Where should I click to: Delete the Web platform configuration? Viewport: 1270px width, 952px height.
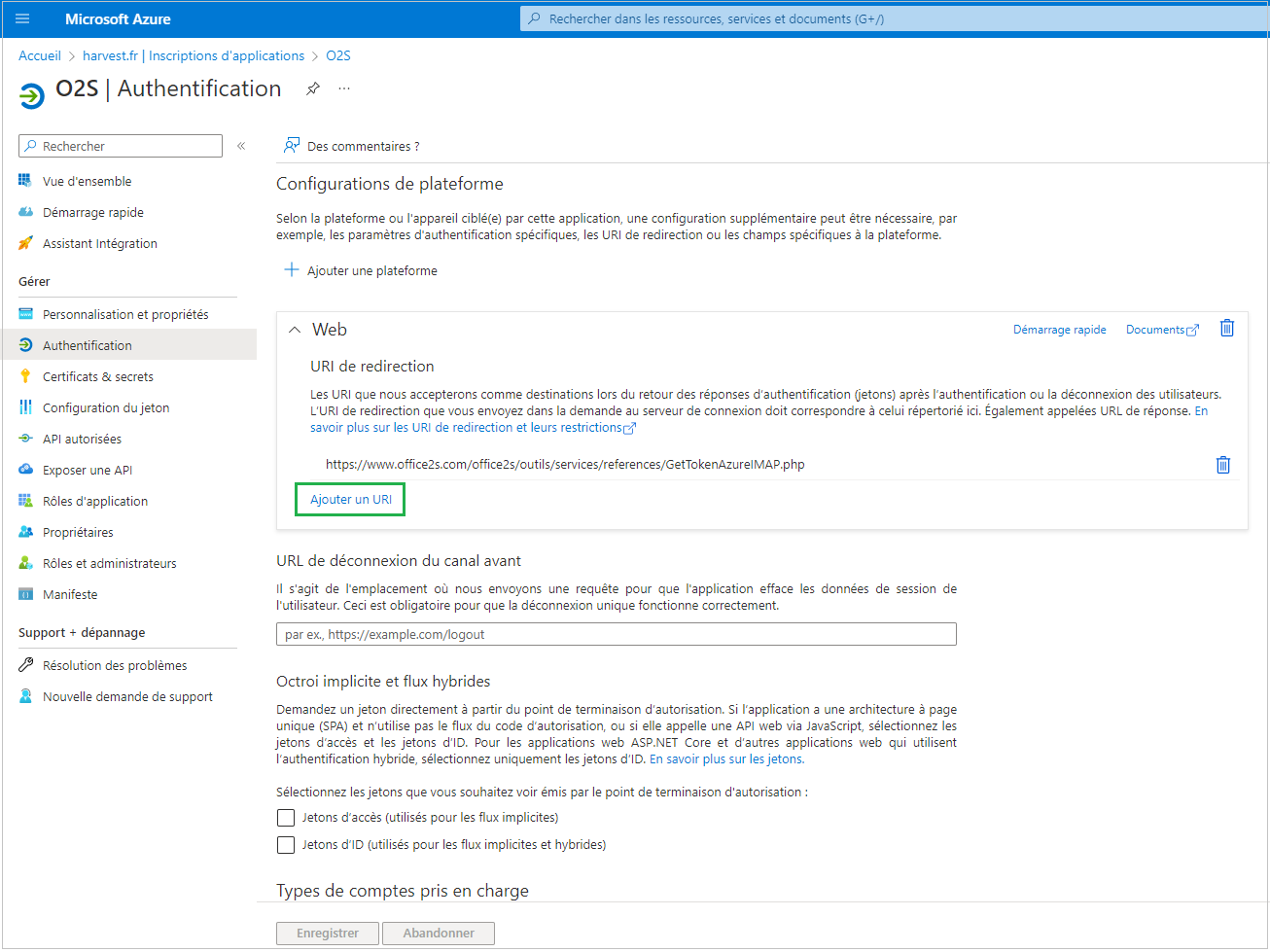[x=1226, y=329]
